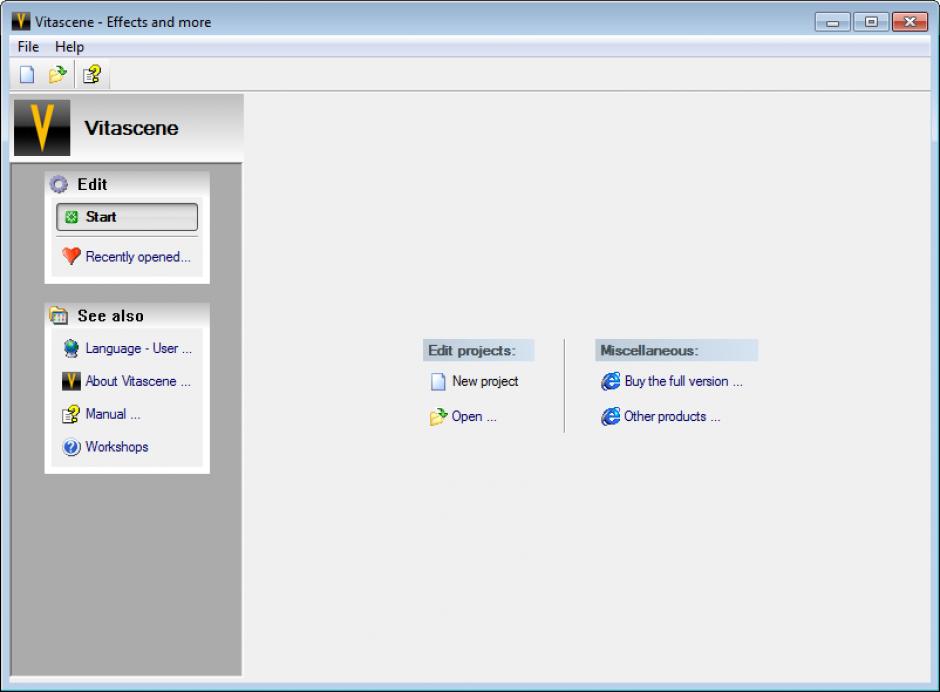Minimize the Vitascene window
Viewport: 940px width, 692px height.
coord(833,22)
